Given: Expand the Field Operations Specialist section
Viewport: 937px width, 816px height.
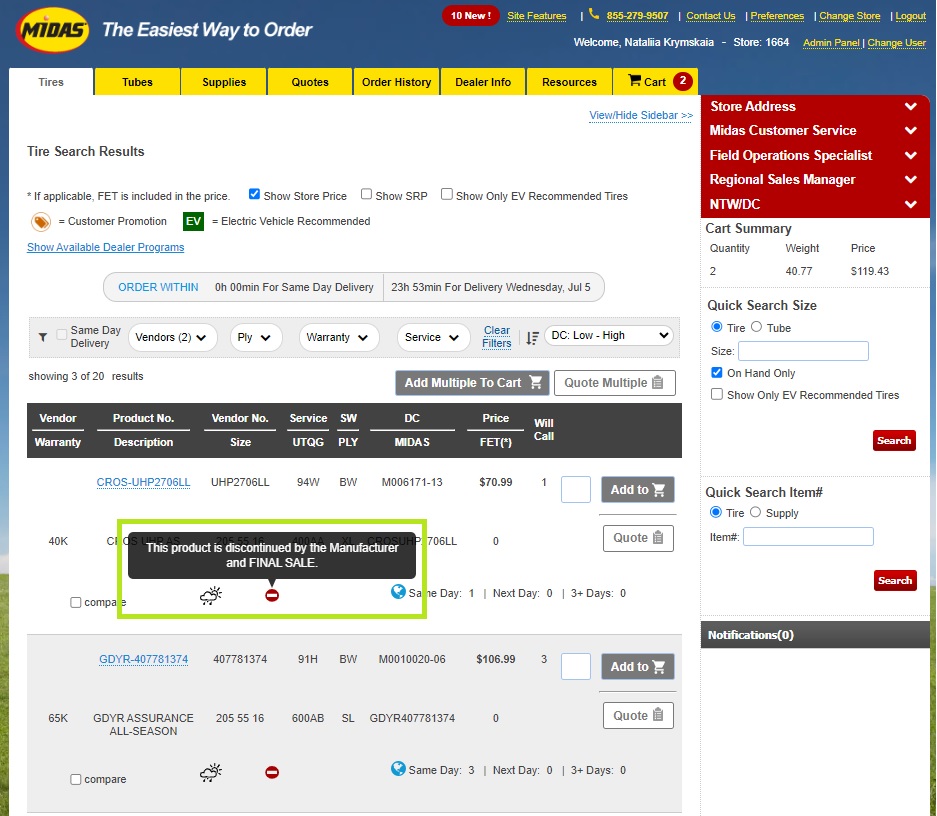Looking at the screenshot, I should point(814,155).
